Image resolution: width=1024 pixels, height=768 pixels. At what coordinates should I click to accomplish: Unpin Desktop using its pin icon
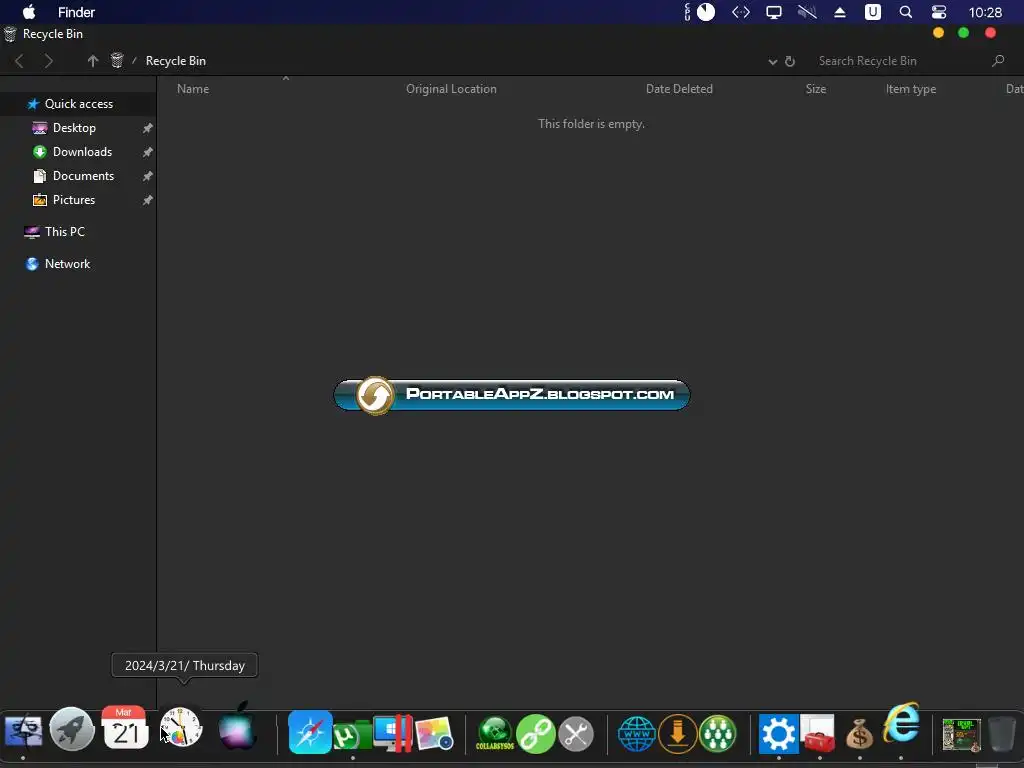148,128
